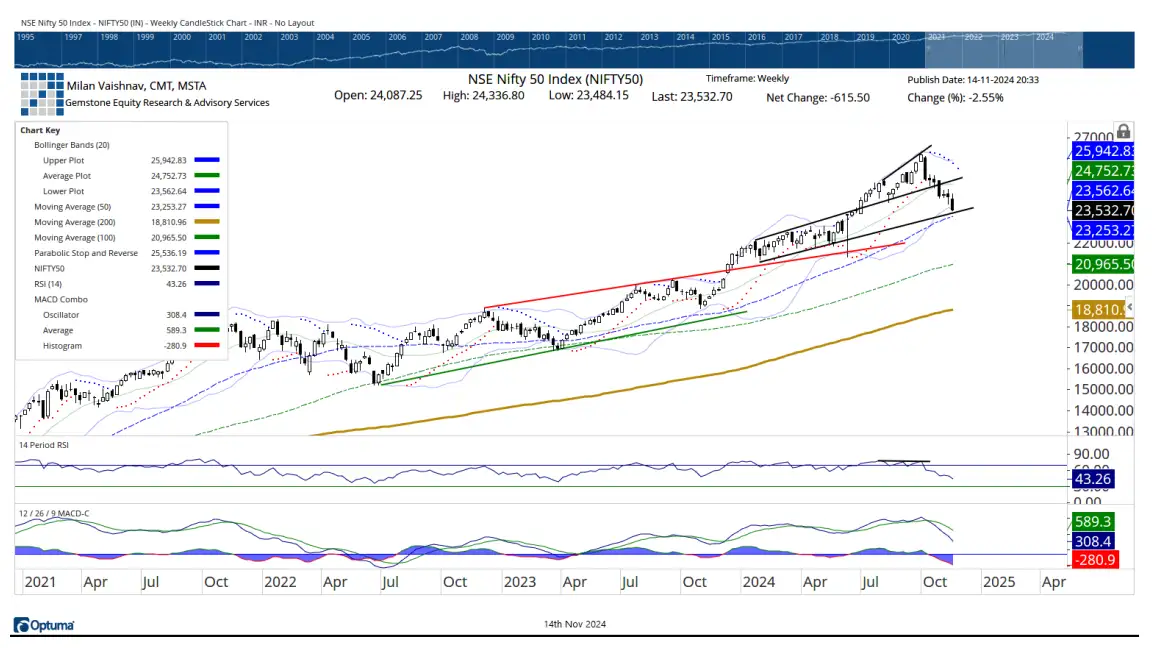Click the Moving Average (50) color swatch

point(207,207)
